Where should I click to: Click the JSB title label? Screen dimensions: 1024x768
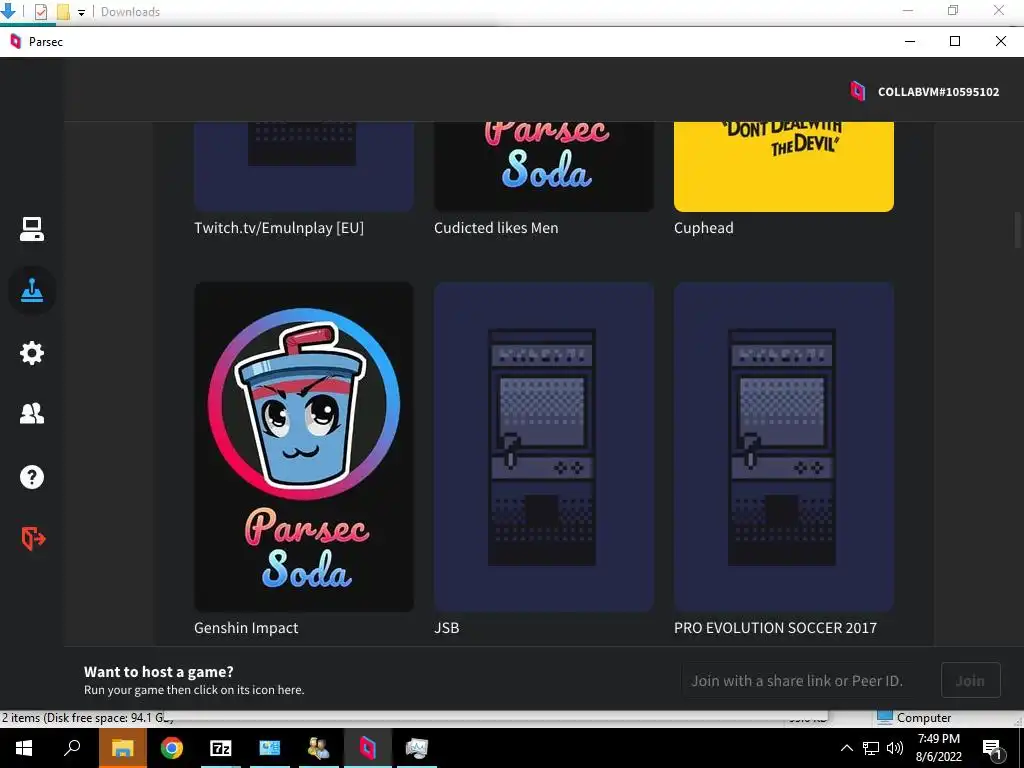[x=447, y=628]
